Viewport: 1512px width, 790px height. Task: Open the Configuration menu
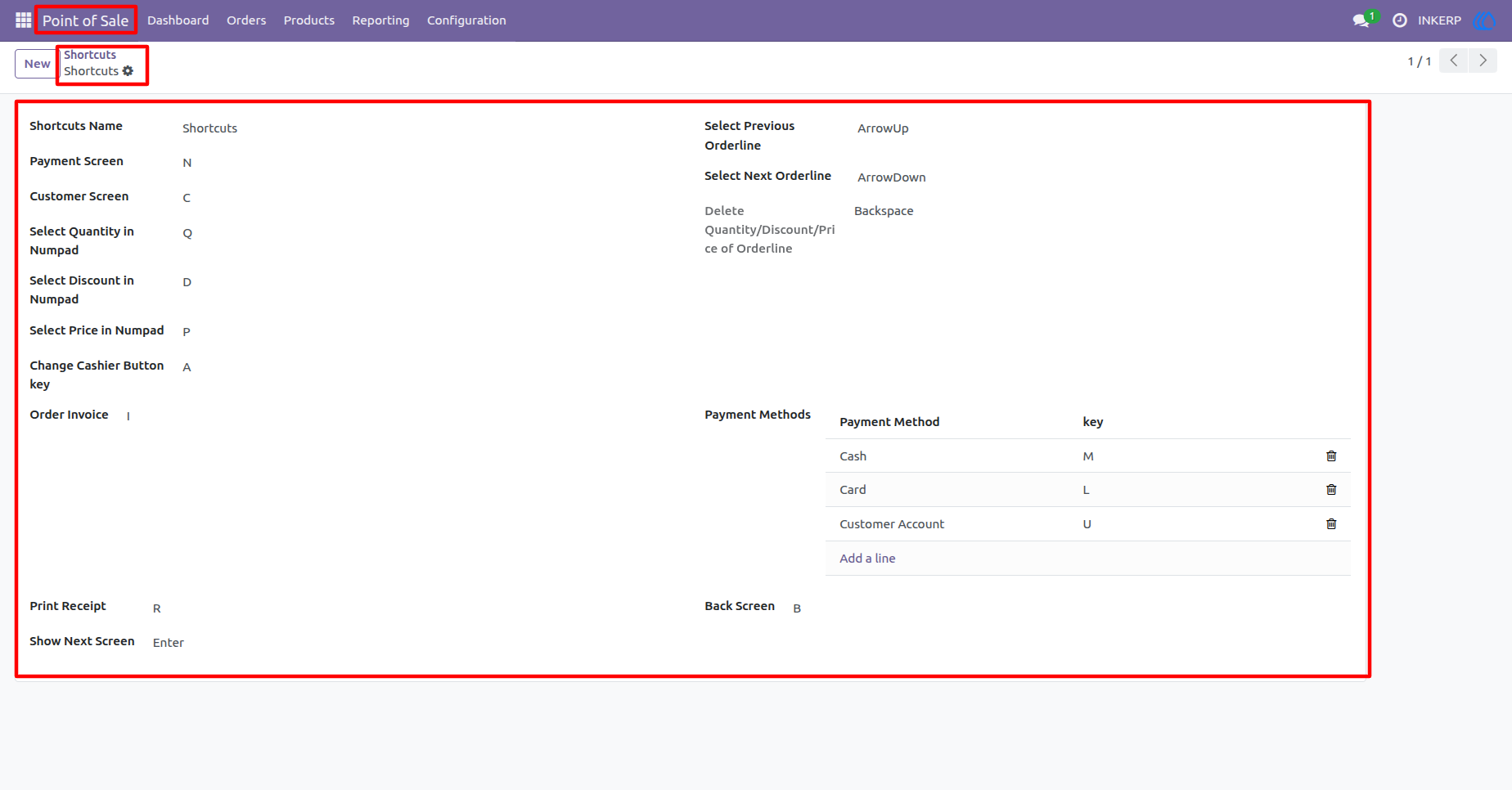coord(466,20)
